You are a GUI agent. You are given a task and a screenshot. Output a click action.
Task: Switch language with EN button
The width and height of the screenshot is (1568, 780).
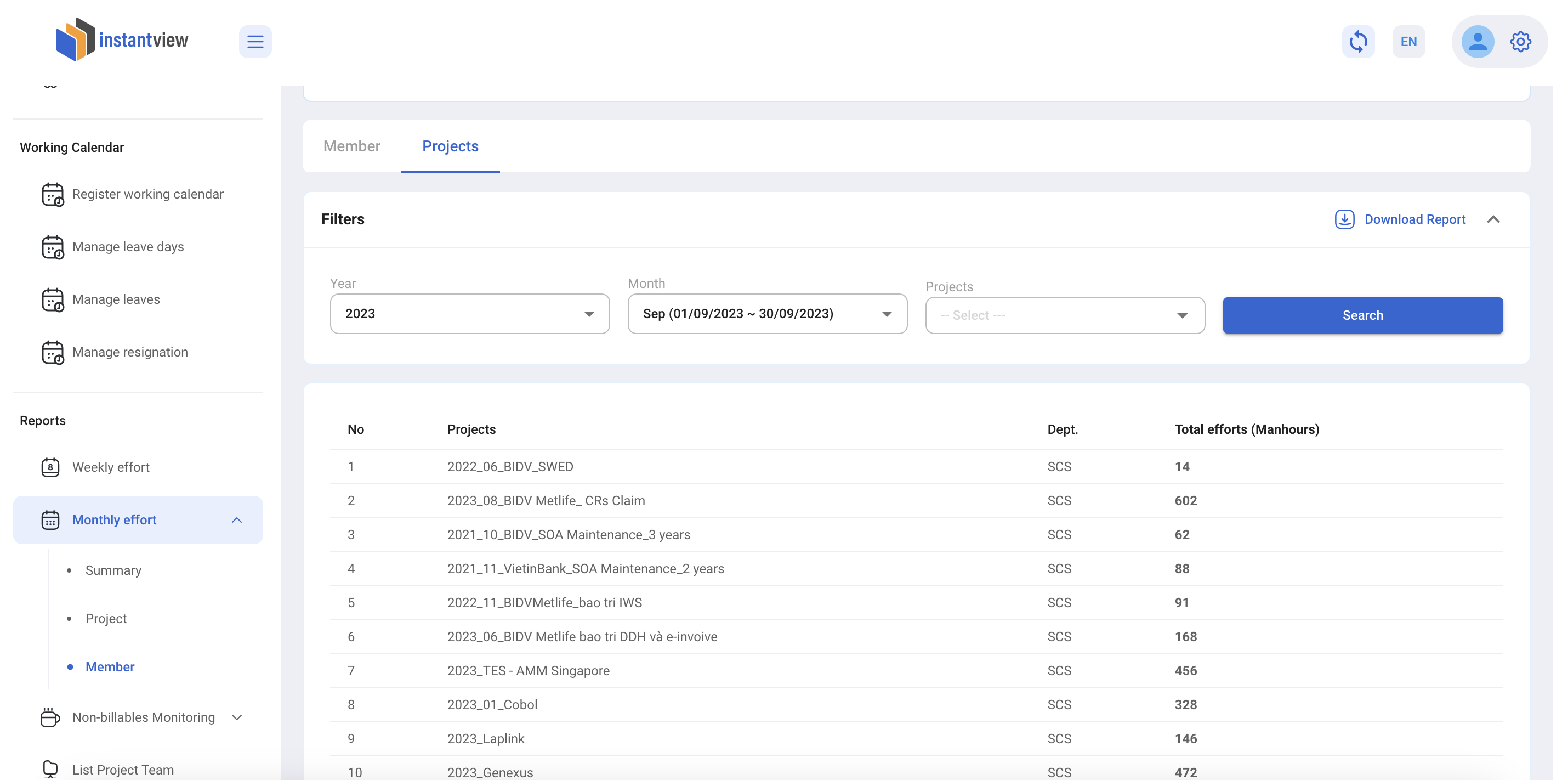1408,41
